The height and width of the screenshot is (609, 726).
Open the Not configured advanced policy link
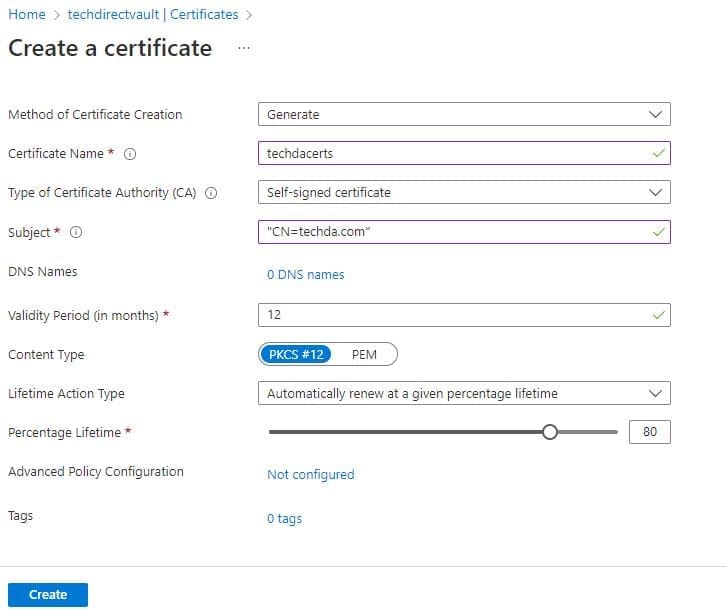(x=310, y=474)
